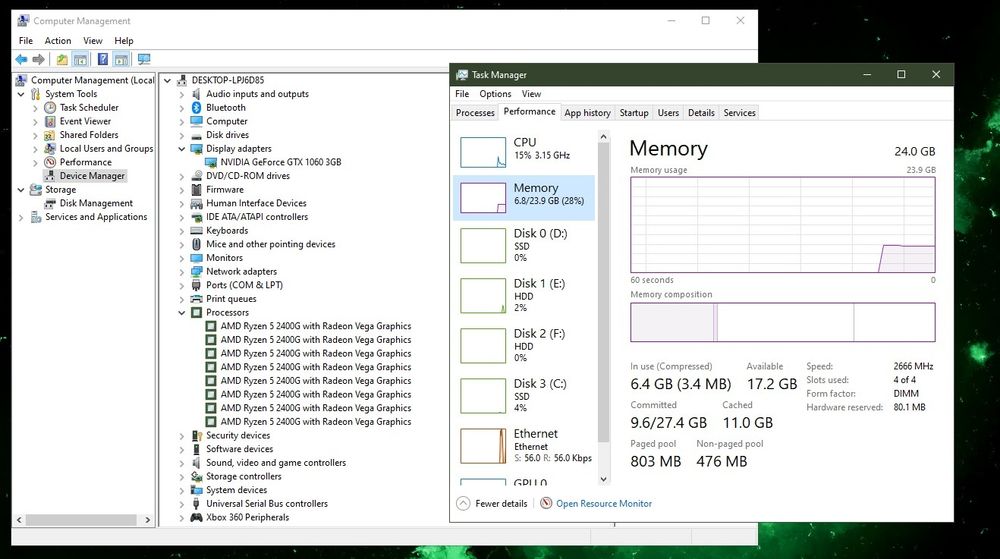Select Ports (COM & LPT) category
The image size is (1000, 559).
[244, 286]
